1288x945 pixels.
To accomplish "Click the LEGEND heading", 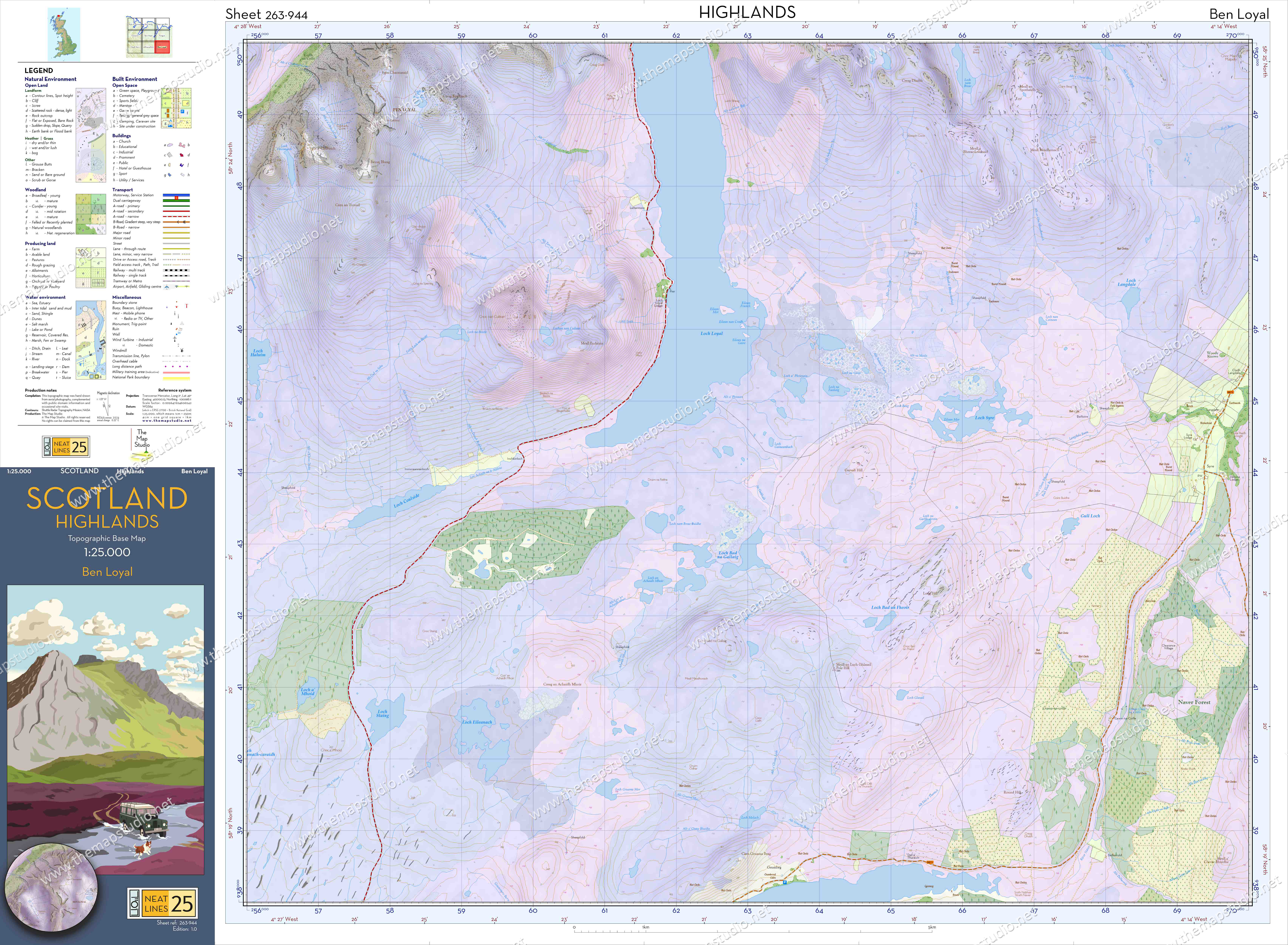I will point(39,70).
